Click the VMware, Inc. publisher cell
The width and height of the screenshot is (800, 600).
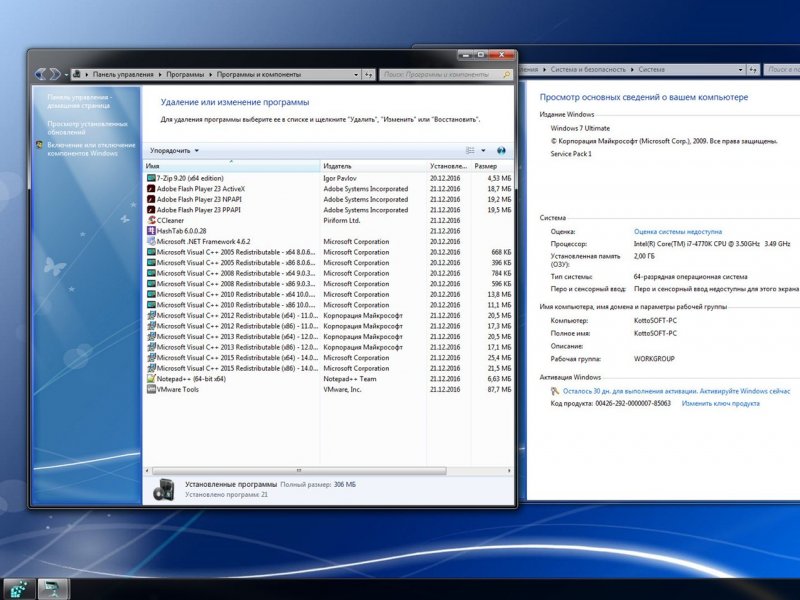pyautogui.click(x=342, y=389)
